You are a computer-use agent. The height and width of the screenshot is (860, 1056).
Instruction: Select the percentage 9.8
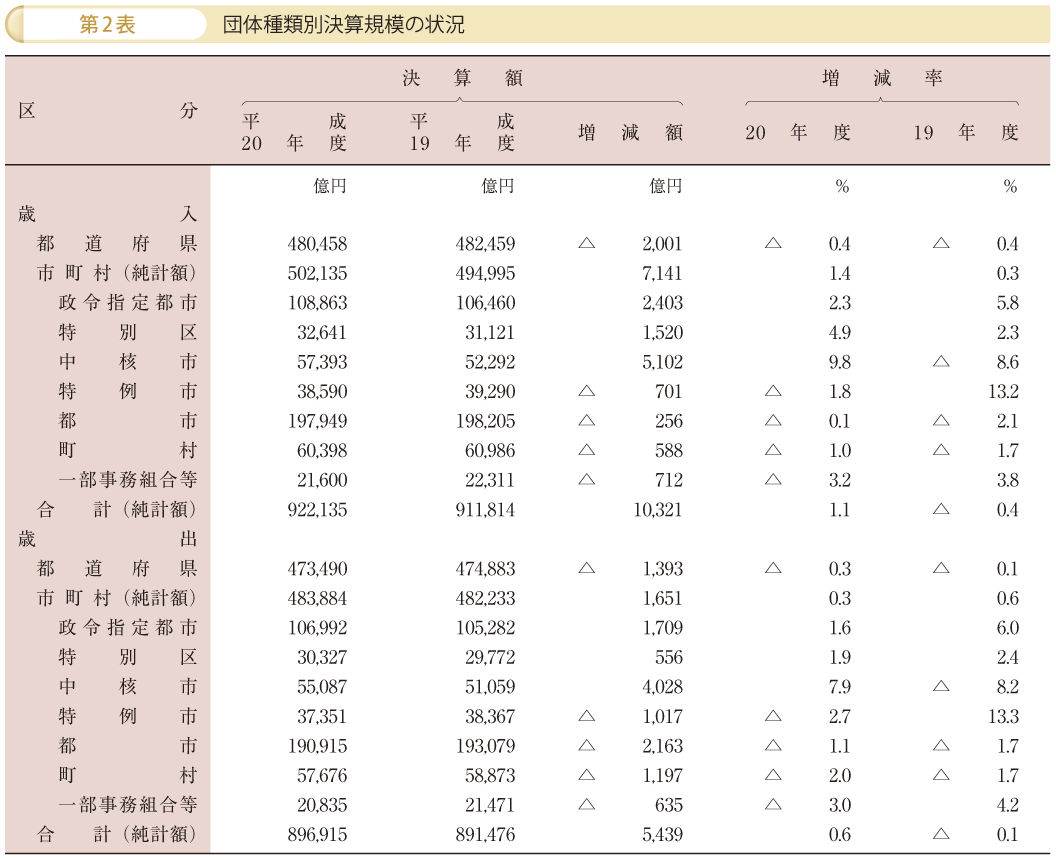coord(840,362)
